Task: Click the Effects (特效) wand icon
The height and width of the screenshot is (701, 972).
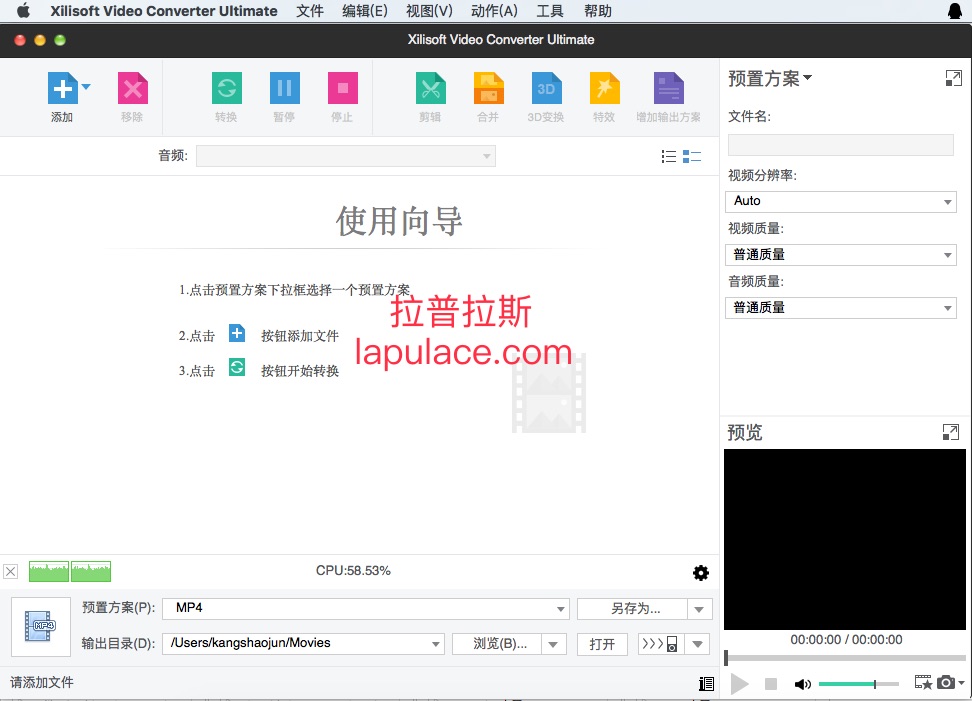Action: click(x=604, y=89)
